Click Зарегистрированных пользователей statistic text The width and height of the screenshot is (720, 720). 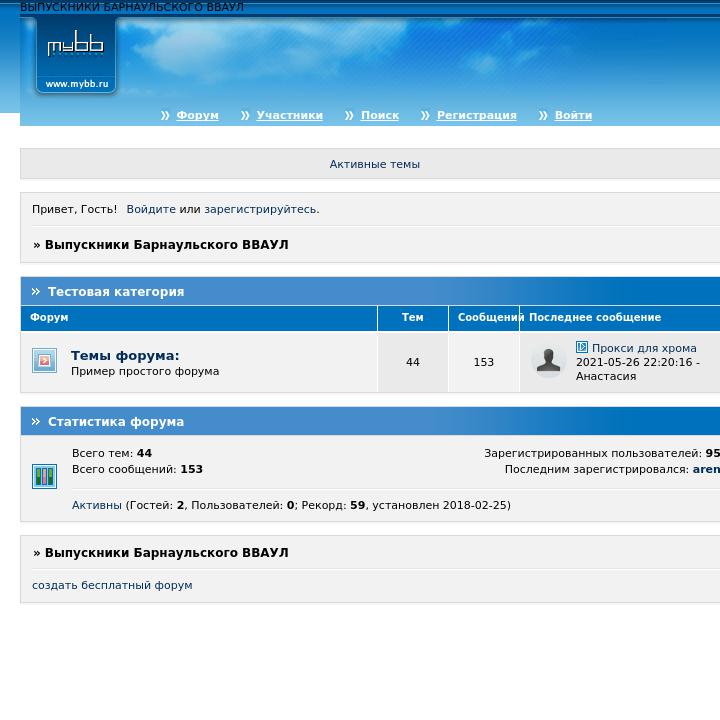pyautogui.click(x=602, y=453)
